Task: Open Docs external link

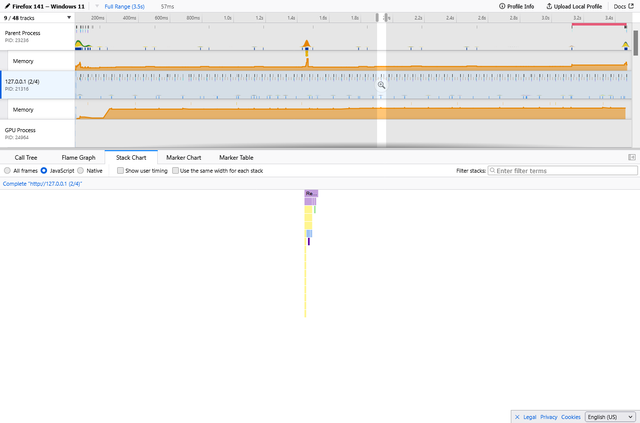Action: coord(623,7)
